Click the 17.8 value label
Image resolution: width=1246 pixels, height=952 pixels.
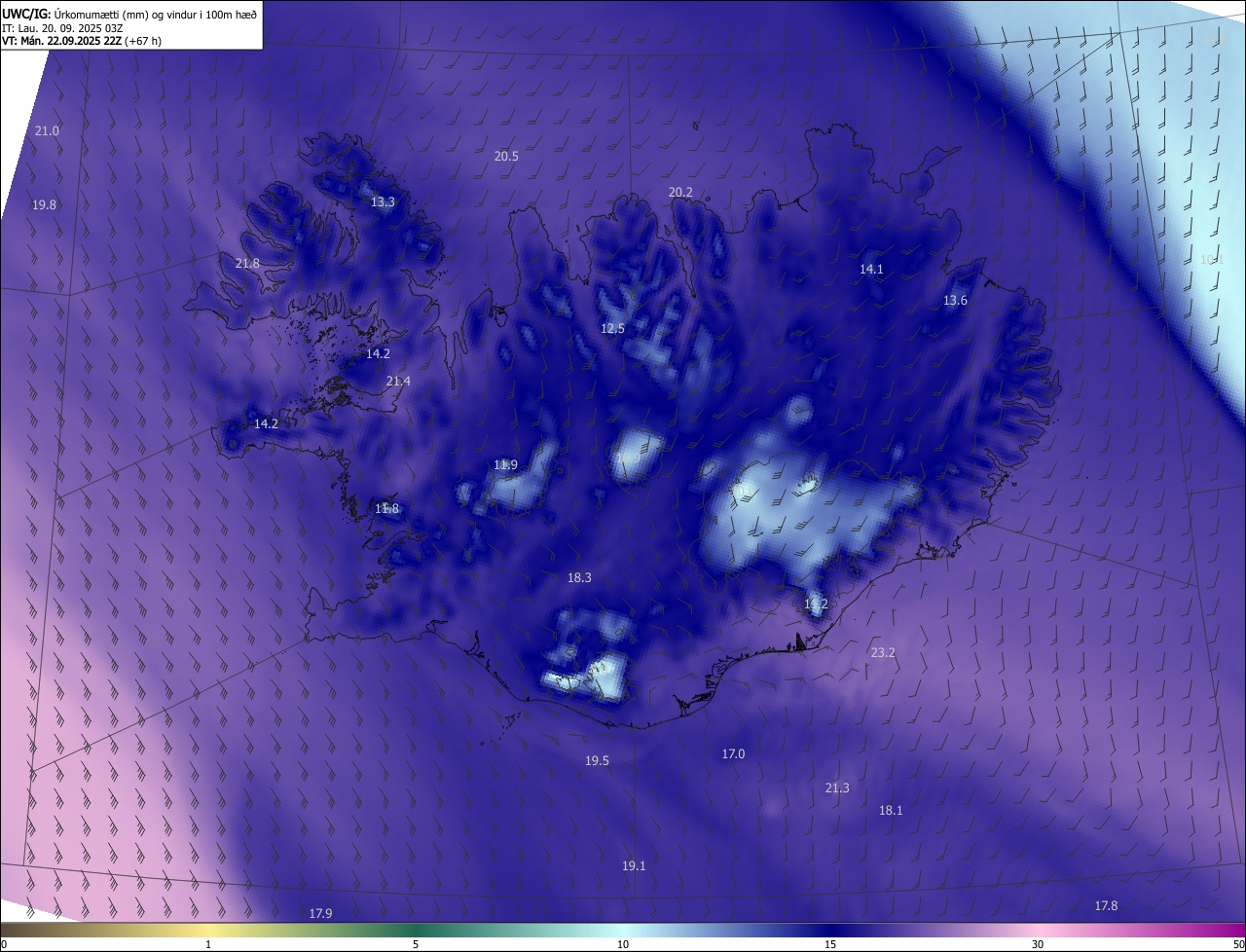(1106, 905)
